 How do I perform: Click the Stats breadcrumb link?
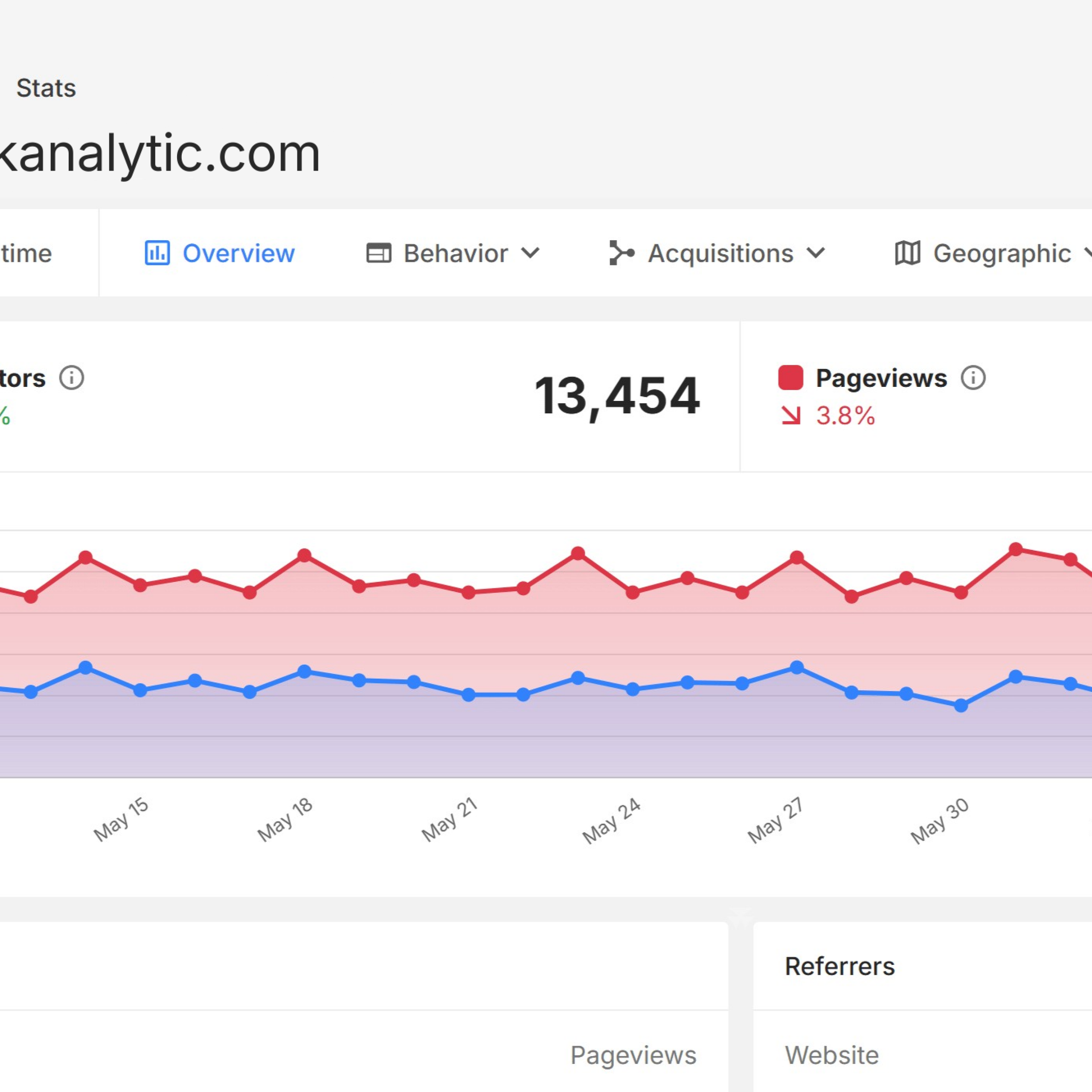46,88
